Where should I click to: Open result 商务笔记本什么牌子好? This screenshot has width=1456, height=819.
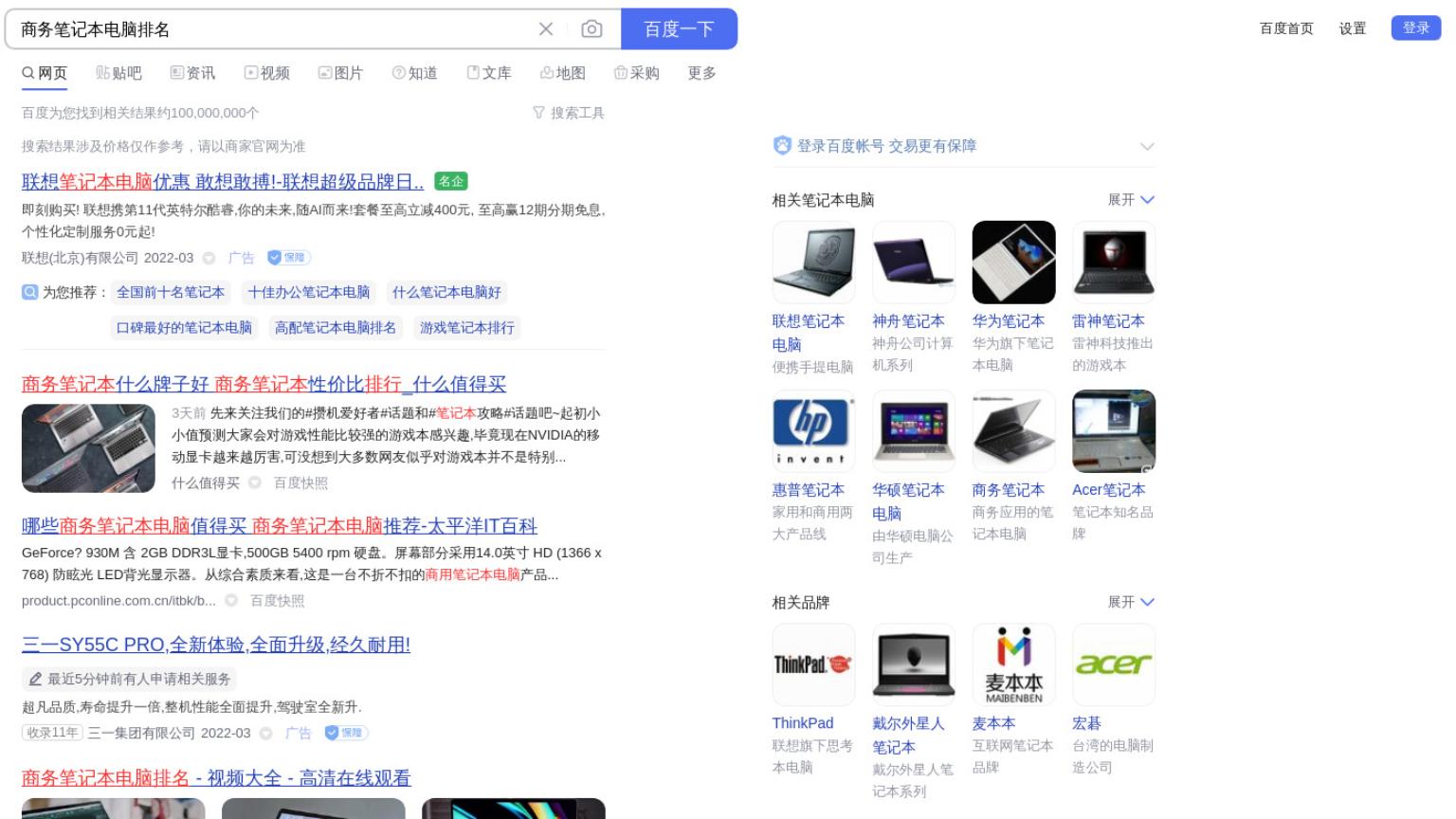click(x=264, y=384)
